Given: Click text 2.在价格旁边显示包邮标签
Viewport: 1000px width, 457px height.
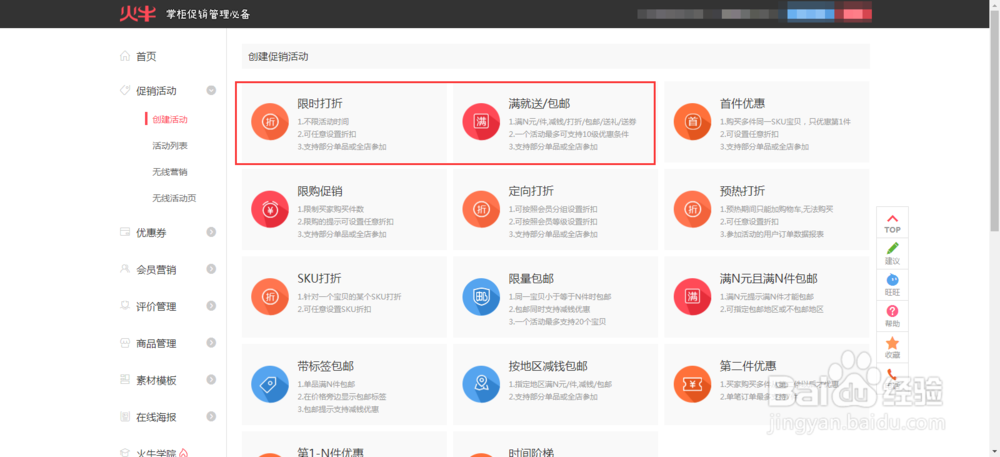Looking at the screenshot, I should click(342, 397).
